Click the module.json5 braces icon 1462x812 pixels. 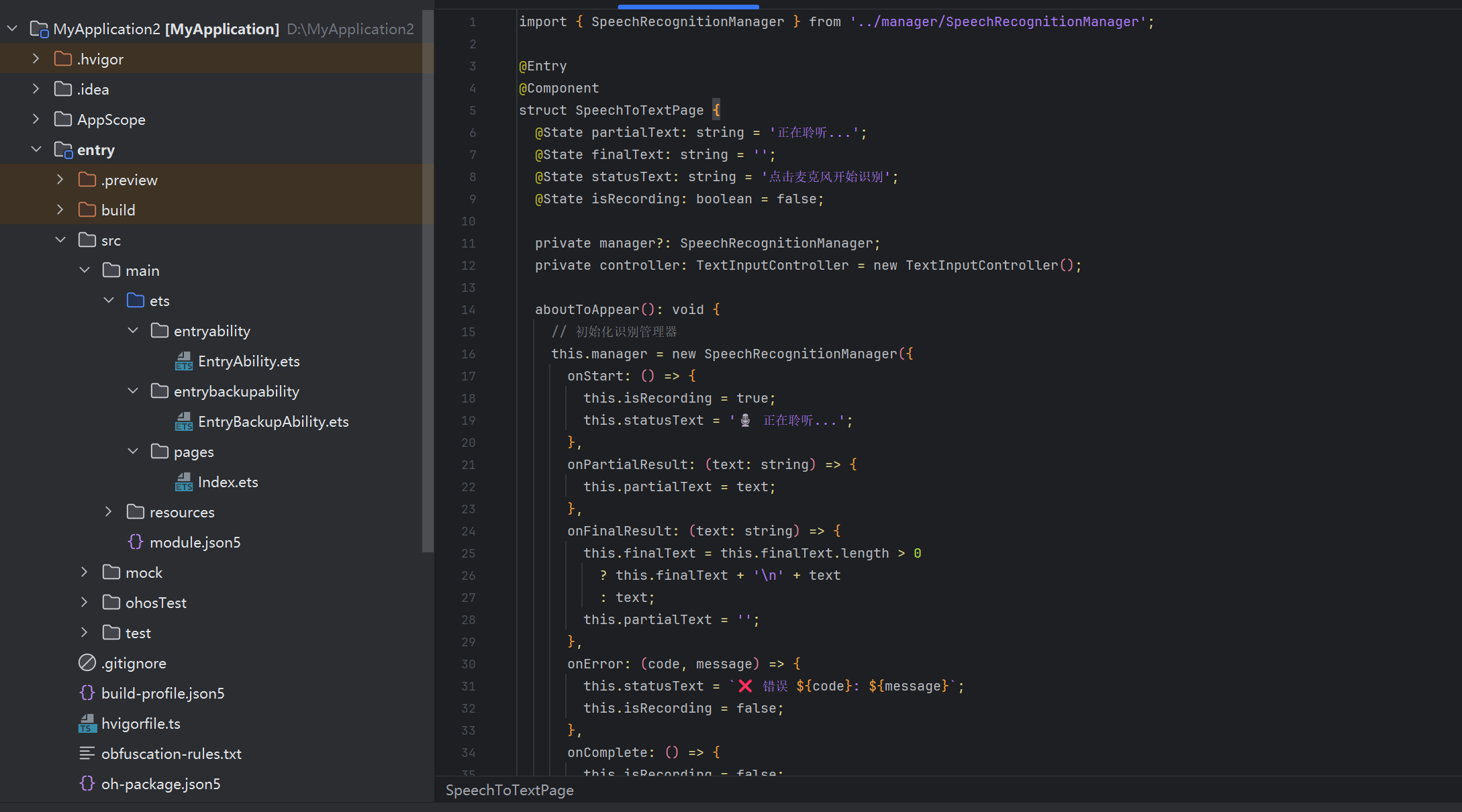[x=136, y=542]
